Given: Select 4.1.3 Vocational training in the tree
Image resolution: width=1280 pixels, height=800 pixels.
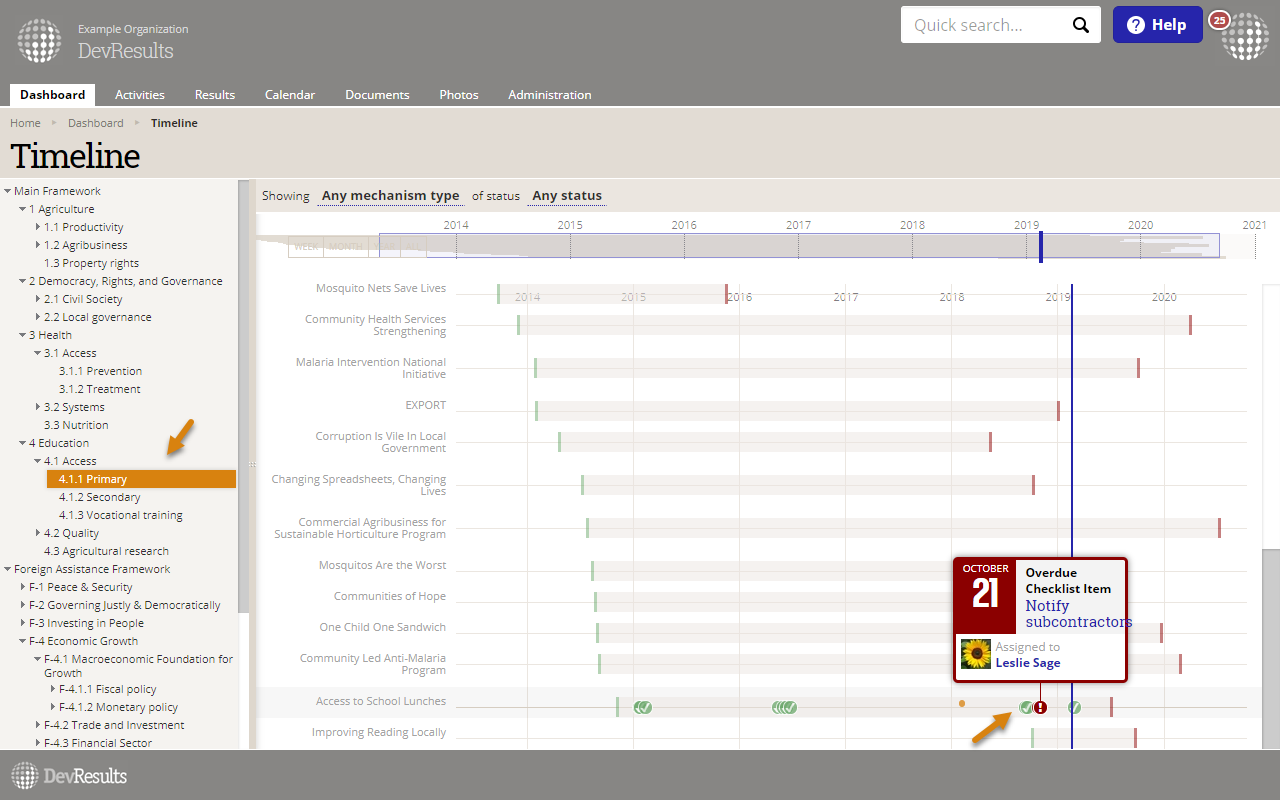Looking at the screenshot, I should [121, 515].
